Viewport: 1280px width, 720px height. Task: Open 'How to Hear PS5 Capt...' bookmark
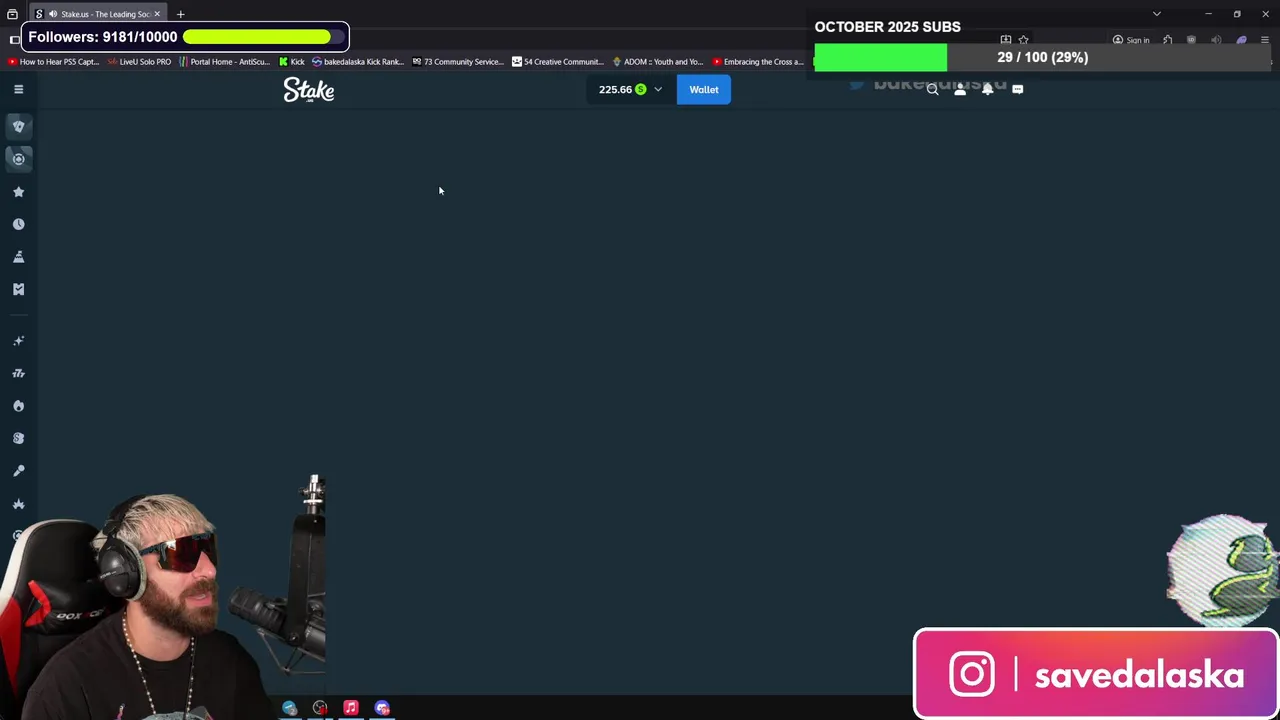point(54,61)
